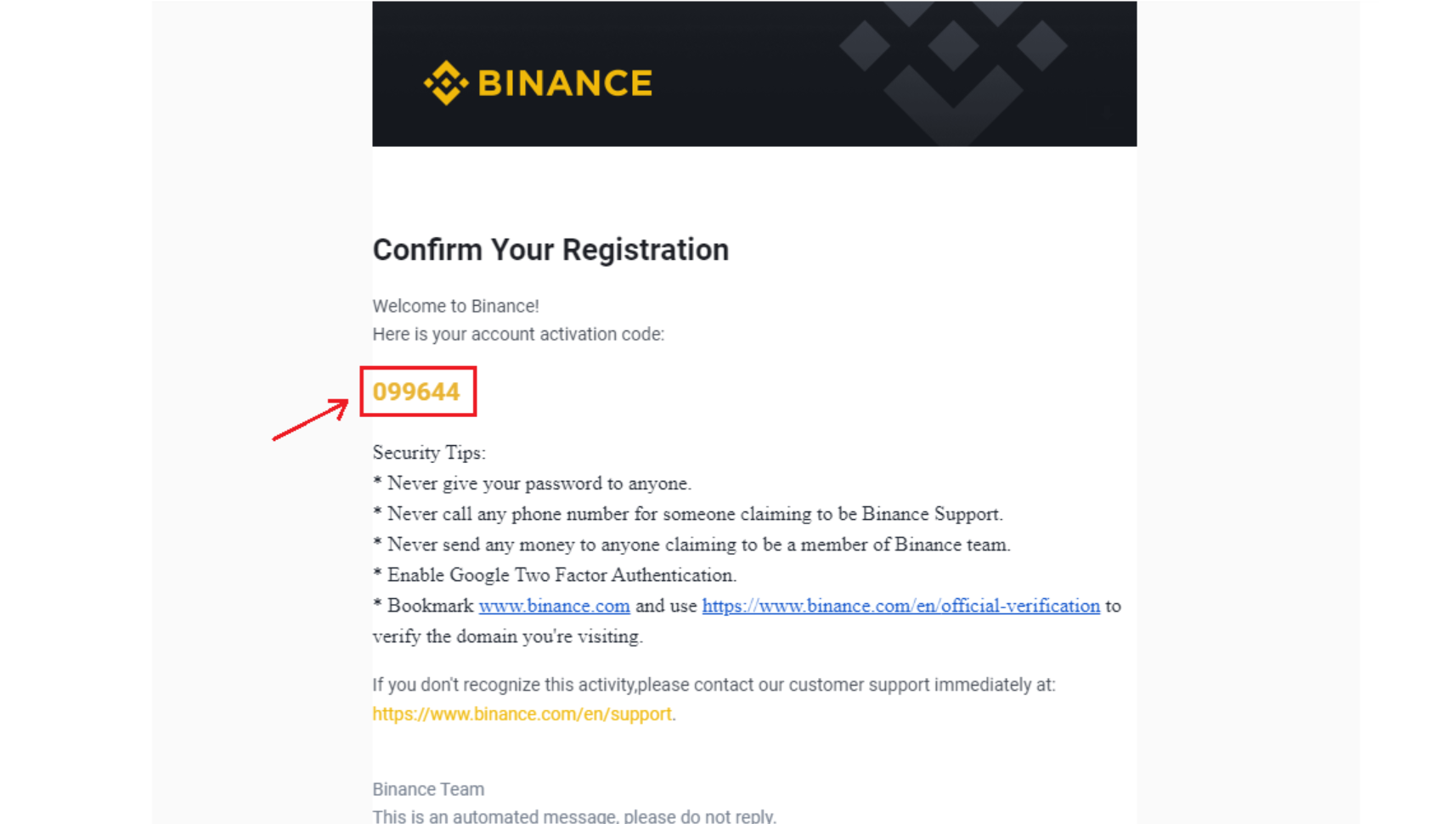Open the official-verification URL link
This screenshot has height=824, width=1456.
pos(900,606)
